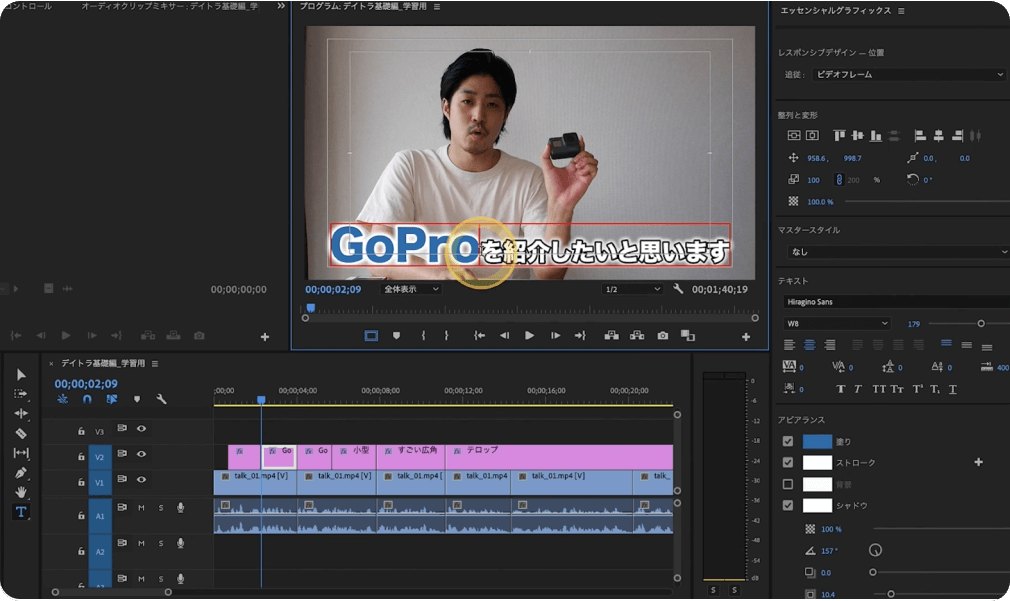Select the Razor tool

click(x=21, y=433)
